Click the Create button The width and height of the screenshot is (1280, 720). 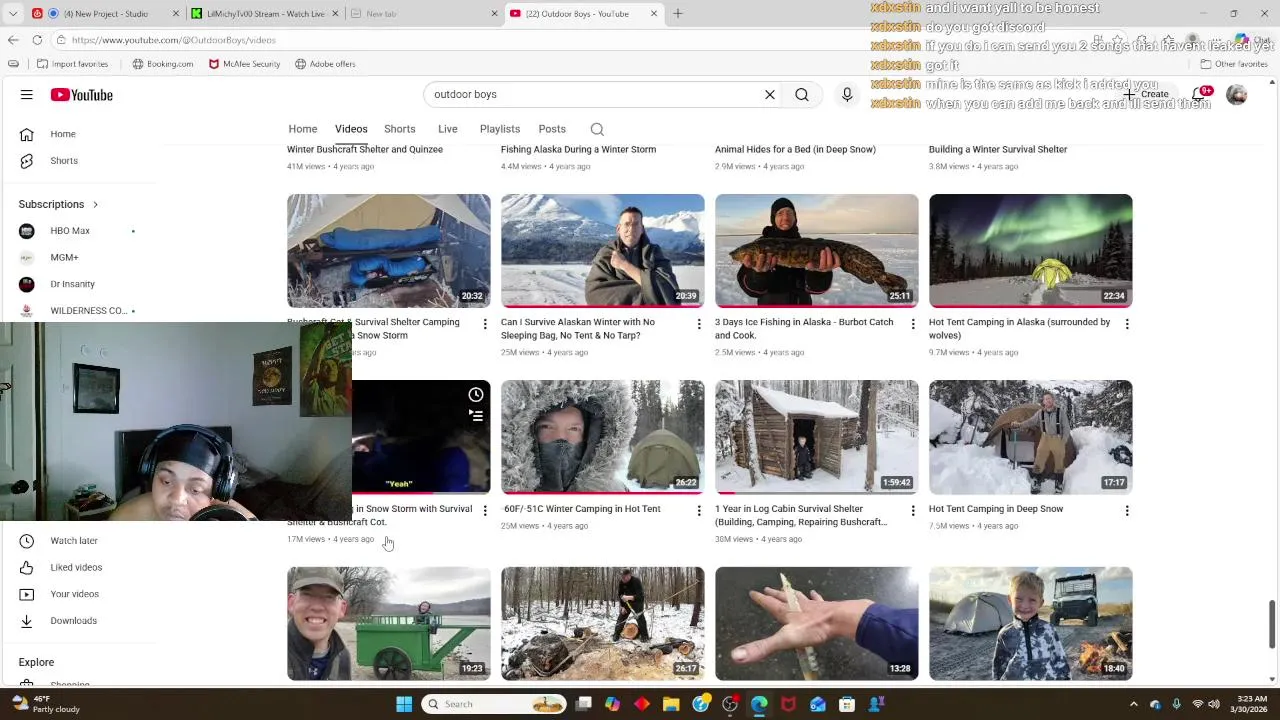1146,95
